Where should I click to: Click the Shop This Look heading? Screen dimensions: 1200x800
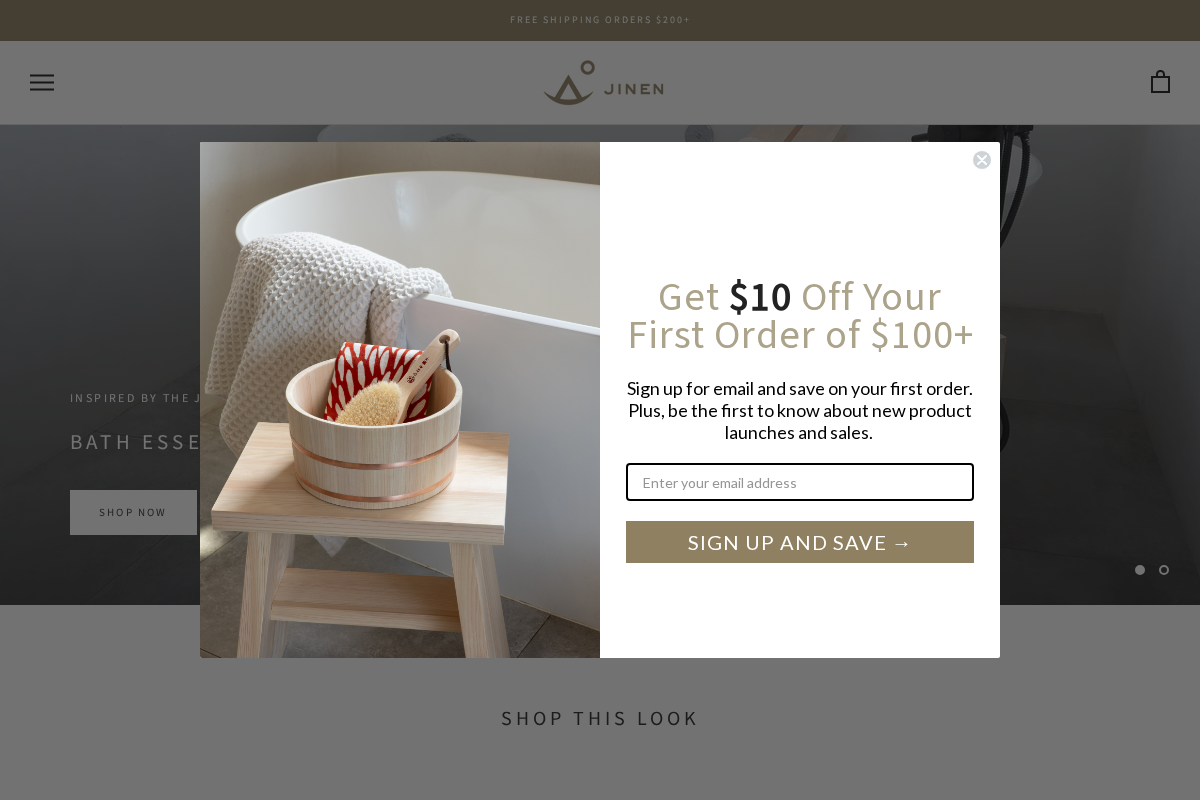click(600, 718)
